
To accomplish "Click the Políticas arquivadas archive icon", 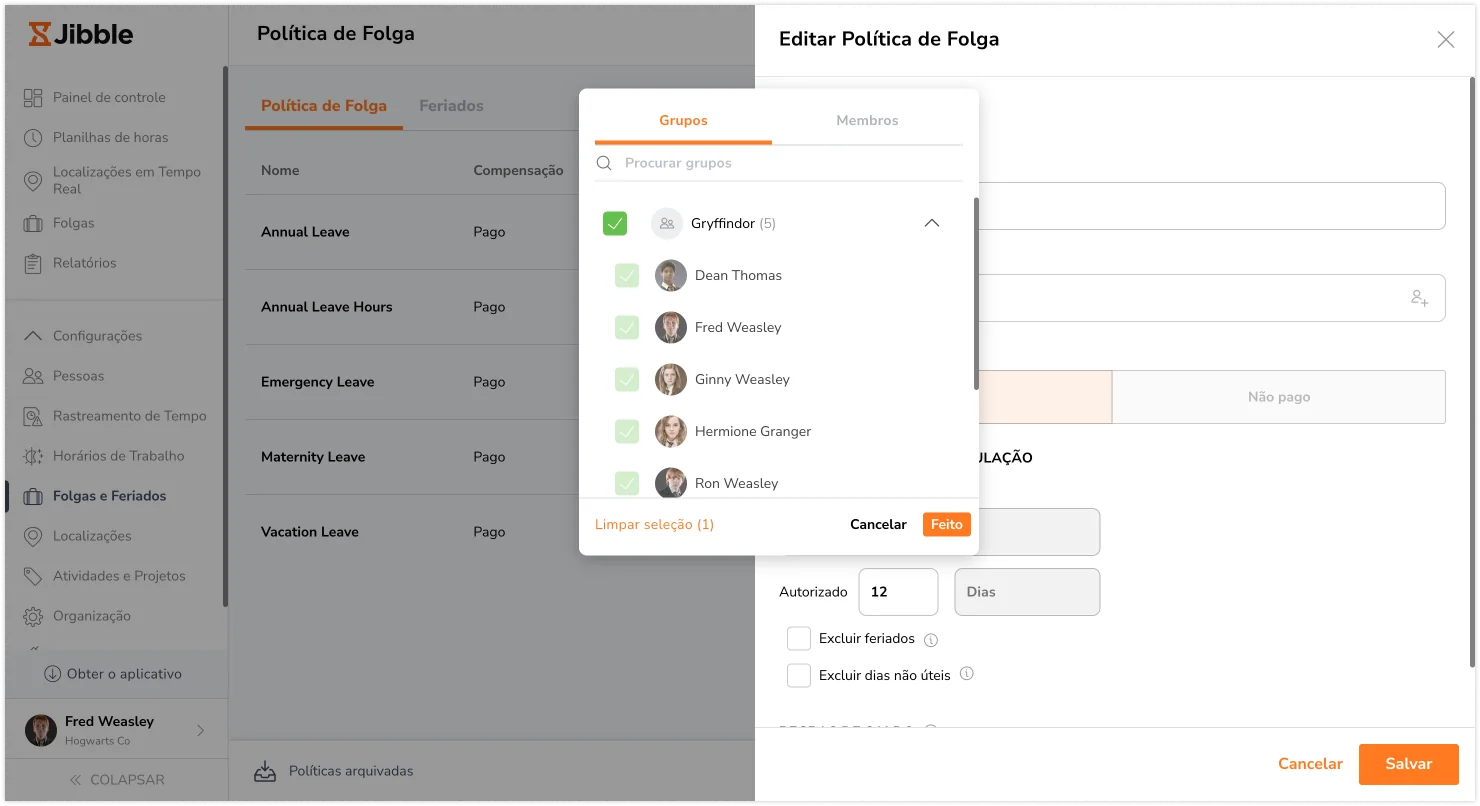I will coord(264,771).
